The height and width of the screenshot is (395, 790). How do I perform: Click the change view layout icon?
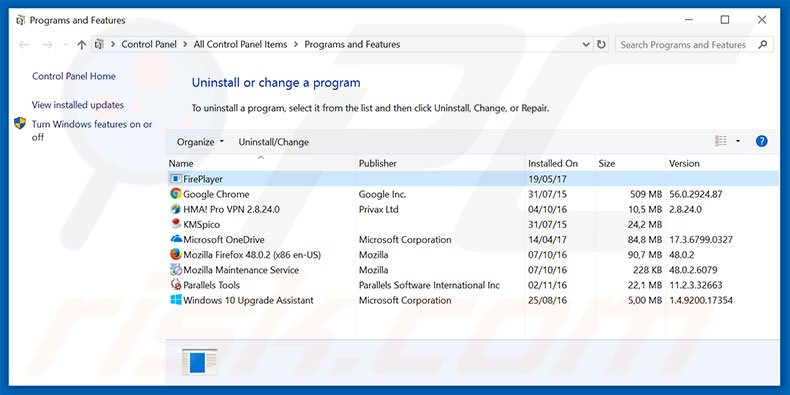pyautogui.click(x=721, y=142)
